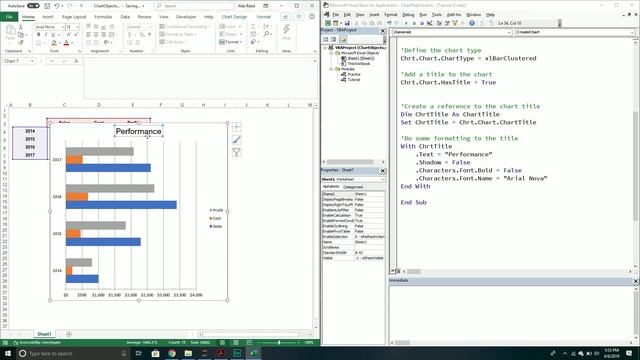Open Find & Select magnifier icon

pyautogui.click(x=267, y=34)
